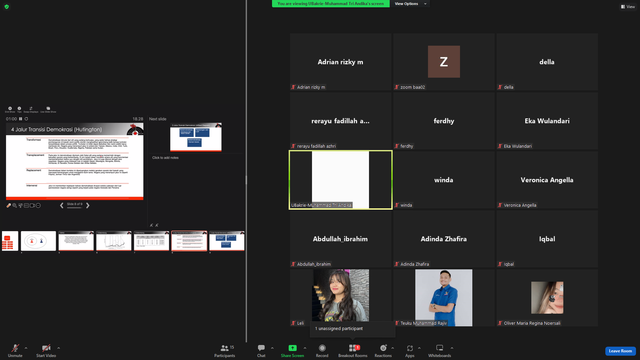This screenshot has width=640, height=360.
Task: Click third icon in presenter view top toolbar
Action: point(31,109)
